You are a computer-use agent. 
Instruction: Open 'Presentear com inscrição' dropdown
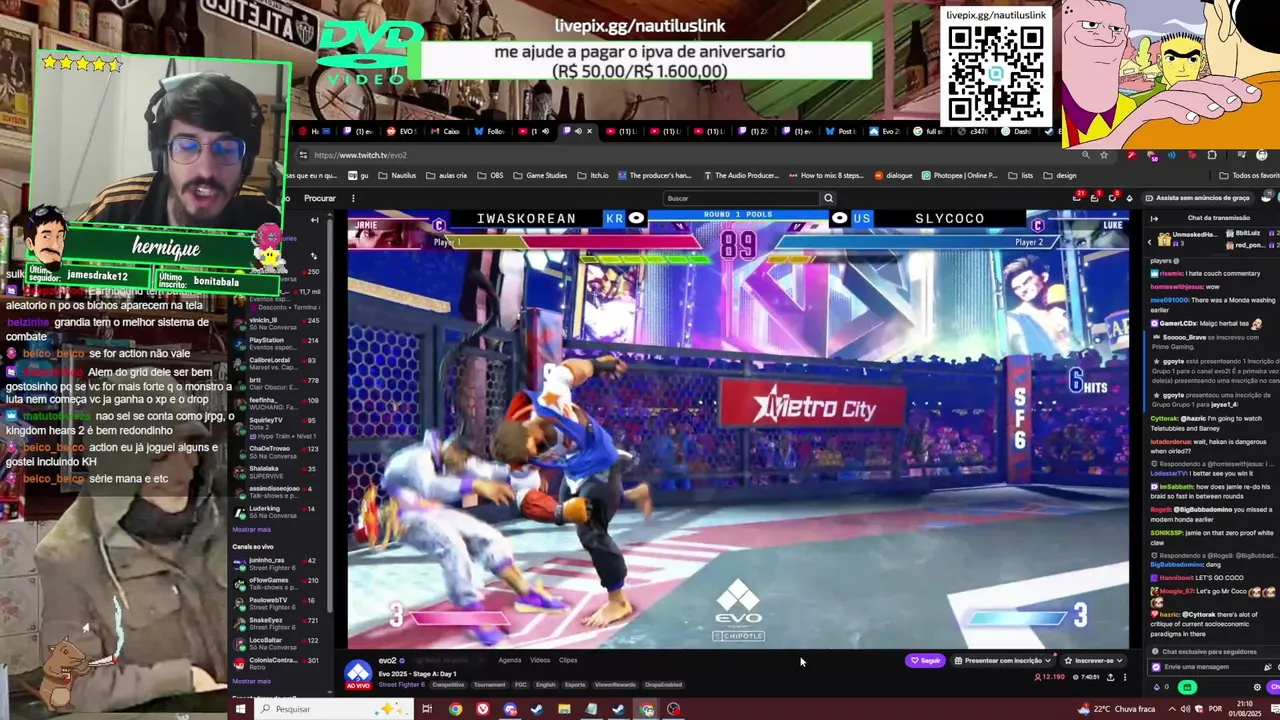[1003, 660]
